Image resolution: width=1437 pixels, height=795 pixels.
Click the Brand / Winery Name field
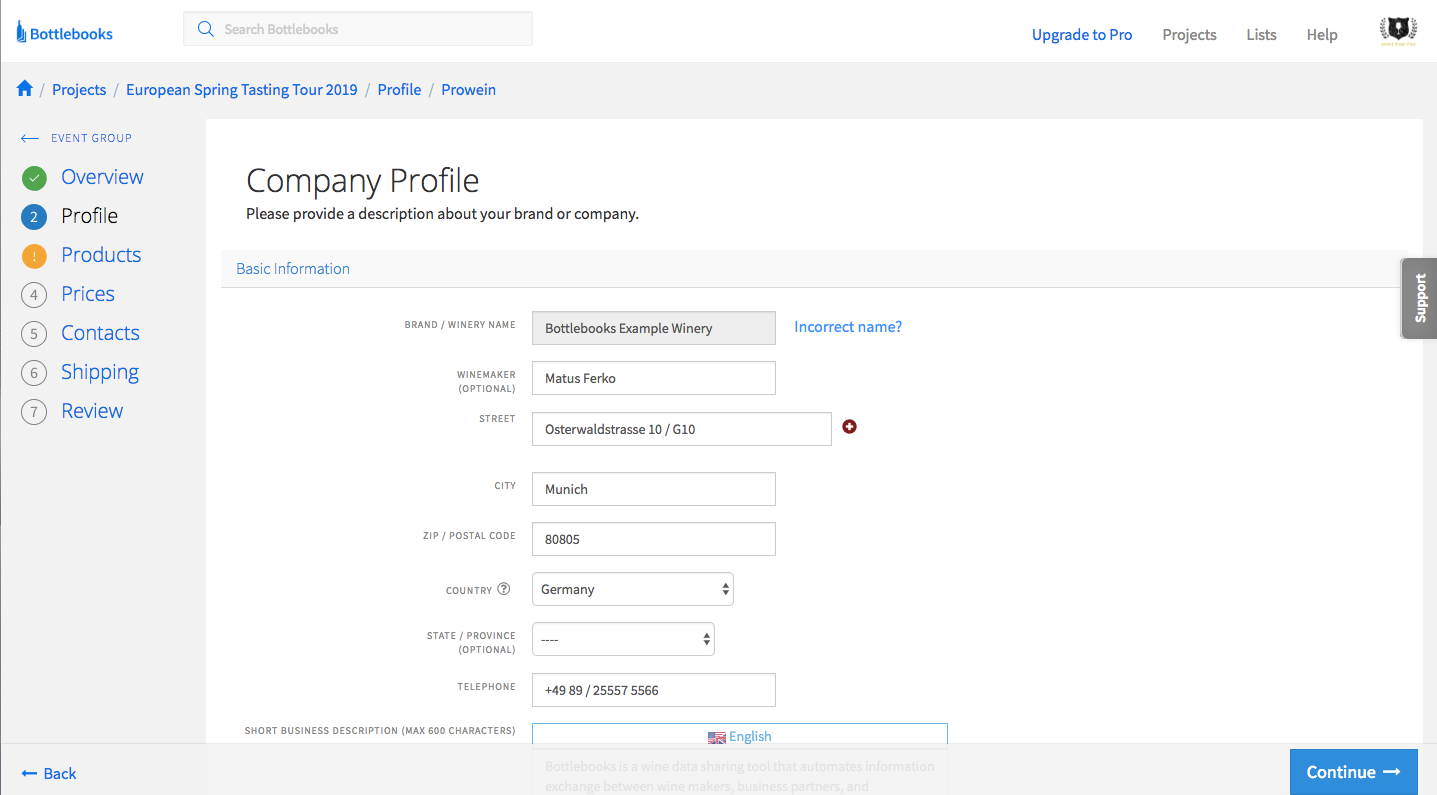click(654, 328)
